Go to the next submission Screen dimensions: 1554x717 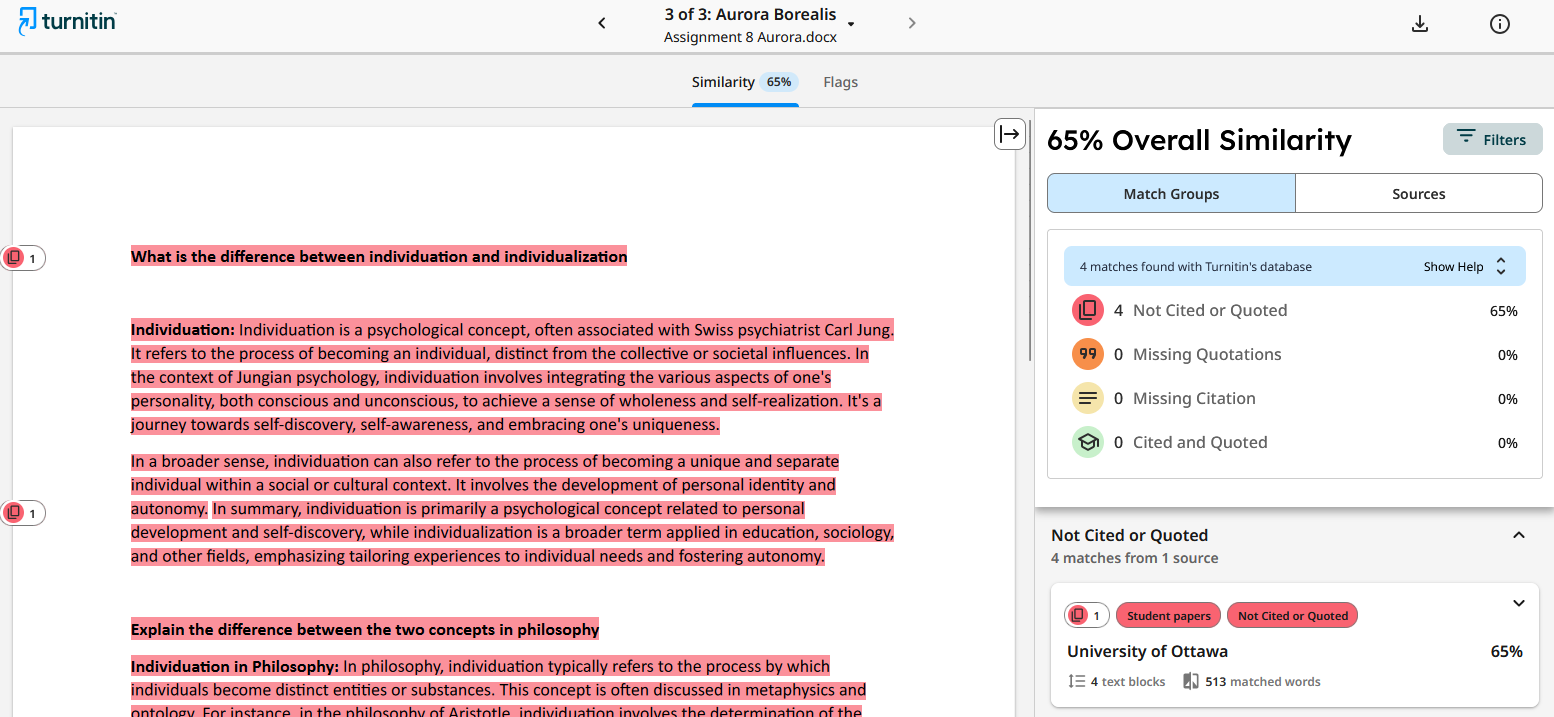point(911,23)
